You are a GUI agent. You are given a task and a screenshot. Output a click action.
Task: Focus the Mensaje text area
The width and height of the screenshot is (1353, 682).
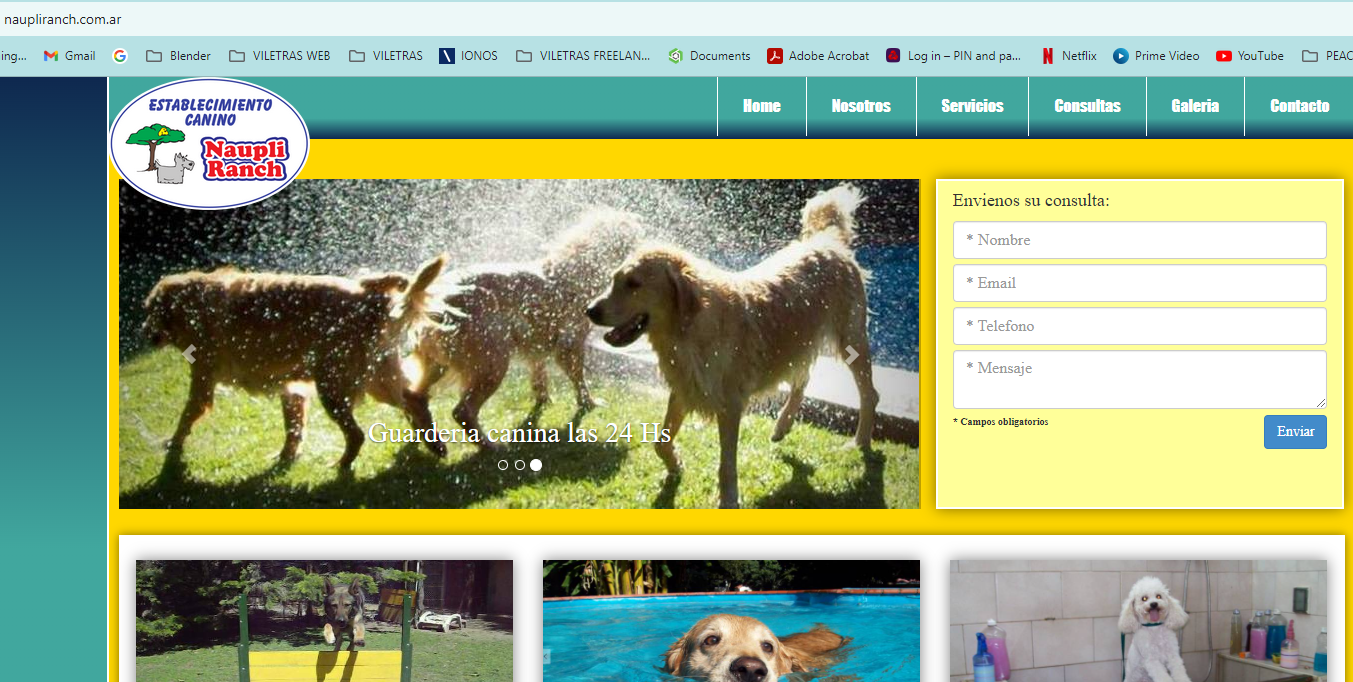[x=1140, y=379]
